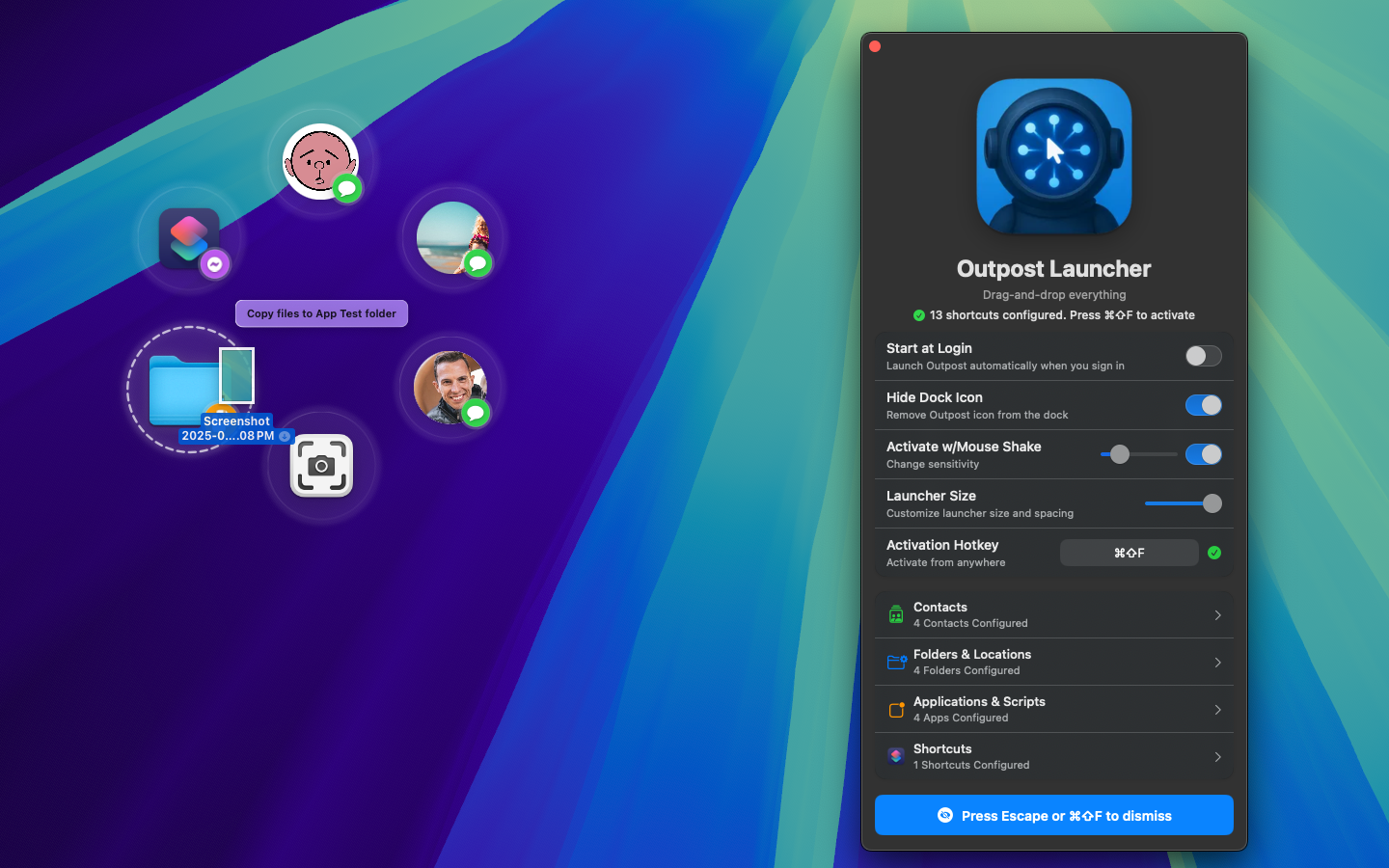Viewport: 1389px width, 868px height.
Task: Click the 'Launcher Size' label
Action: (931, 496)
